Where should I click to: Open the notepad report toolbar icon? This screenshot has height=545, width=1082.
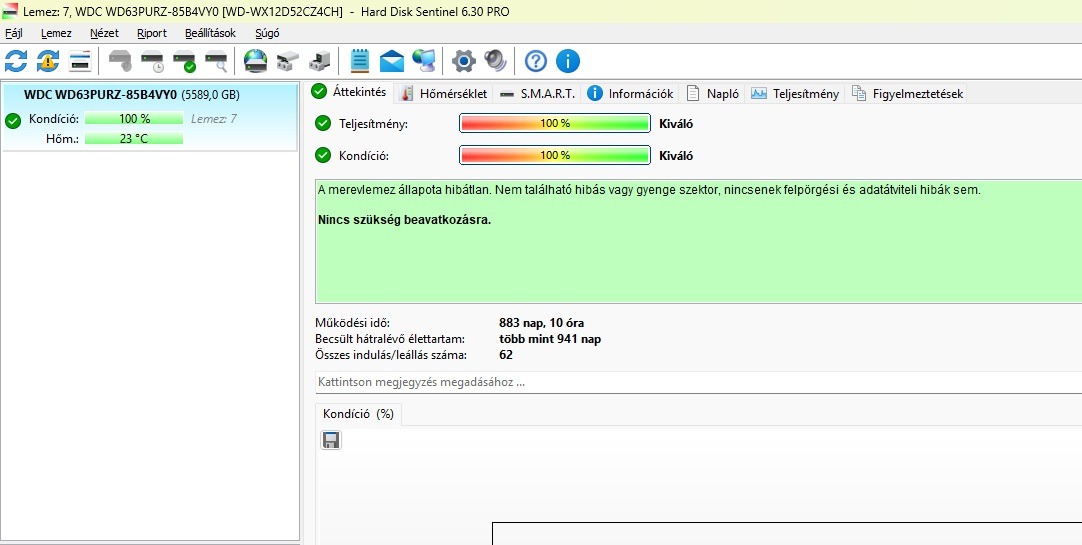coord(360,61)
